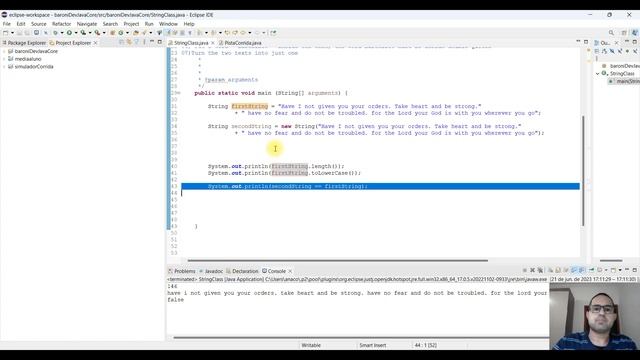Click the 'Smart Insert' status bar entry

(373, 345)
